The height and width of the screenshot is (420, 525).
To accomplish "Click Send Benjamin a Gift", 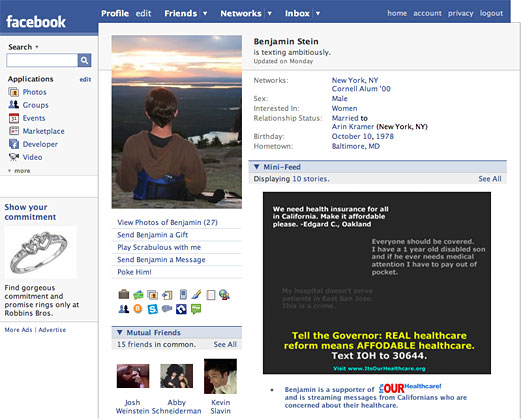I will tap(152, 235).
